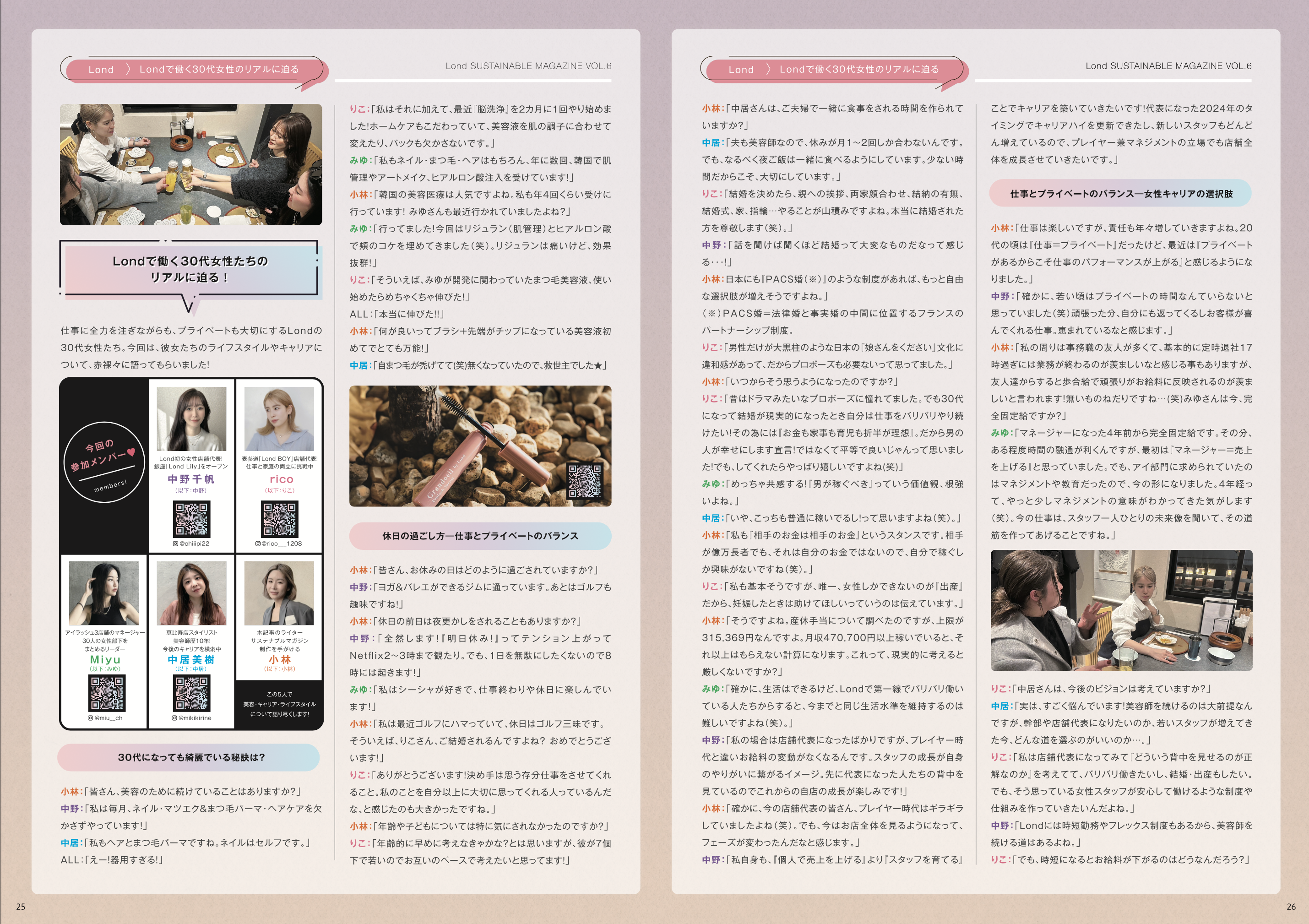Click the name 中居美樹 on the member card
The image size is (1309, 924).
pyautogui.click(x=191, y=659)
